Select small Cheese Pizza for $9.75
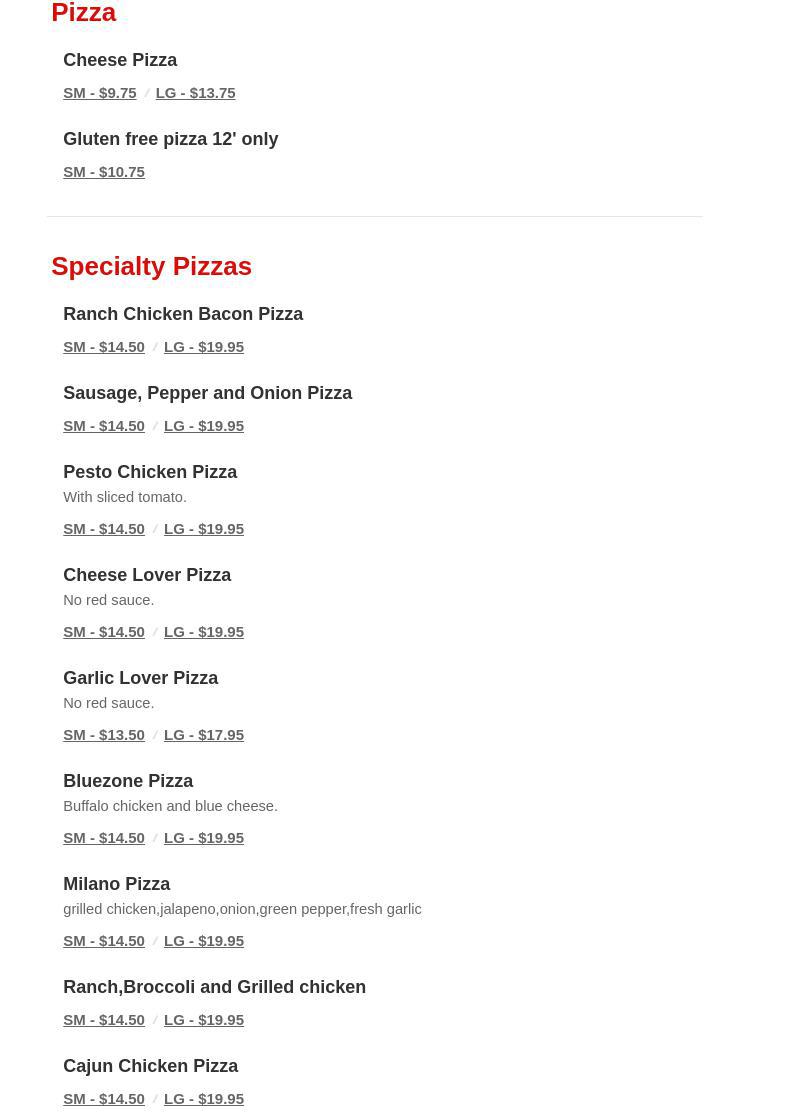 click(x=99, y=93)
